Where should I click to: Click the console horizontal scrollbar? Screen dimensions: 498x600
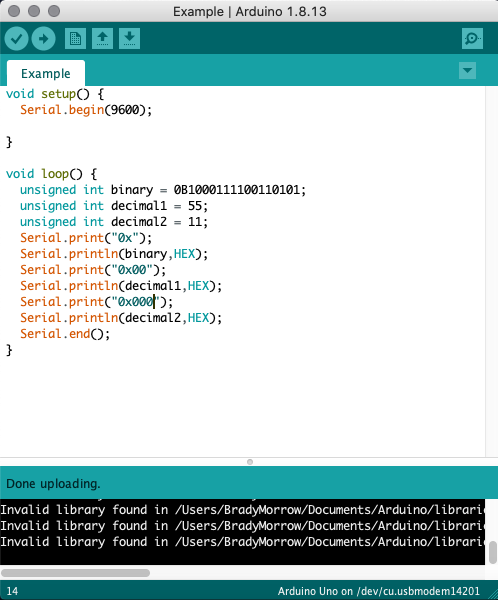75,573
